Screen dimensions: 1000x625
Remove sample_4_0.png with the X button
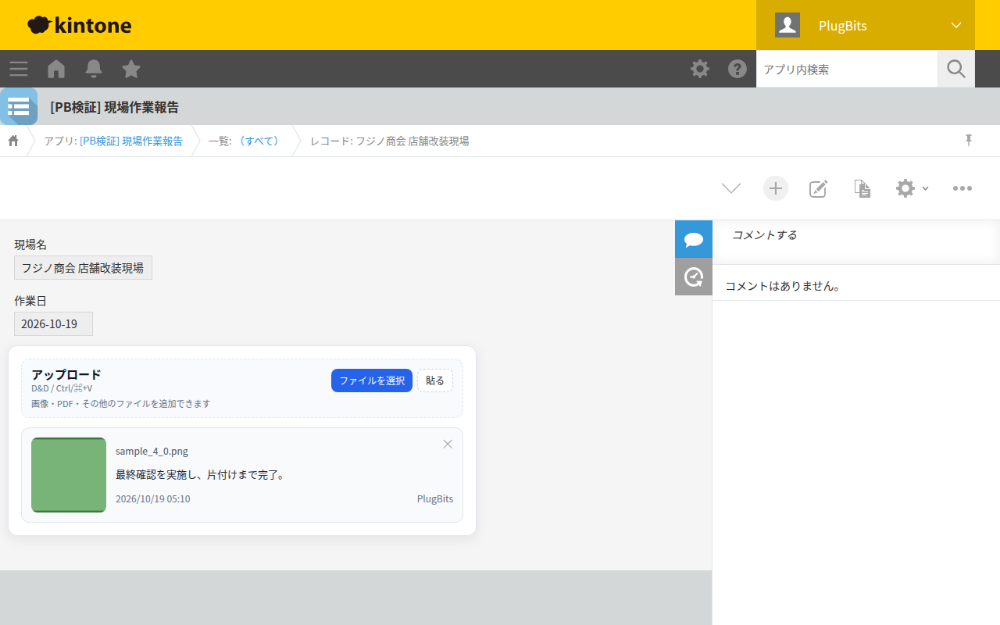click(x=448, y=444)
